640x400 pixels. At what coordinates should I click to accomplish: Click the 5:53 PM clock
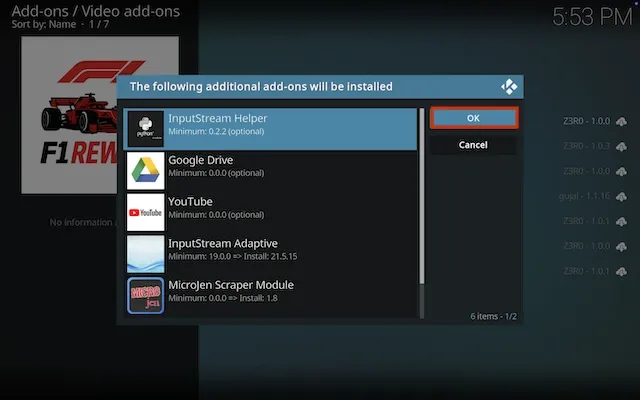pos(592,17)
